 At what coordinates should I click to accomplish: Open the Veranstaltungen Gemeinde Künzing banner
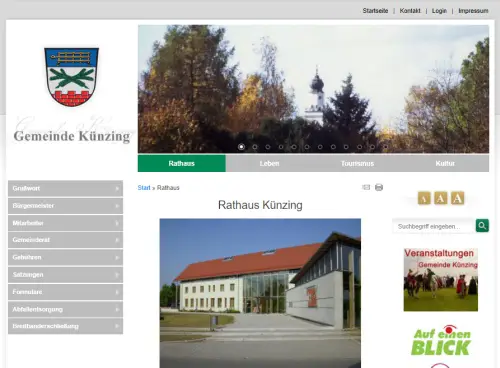(x=441, y=280)
